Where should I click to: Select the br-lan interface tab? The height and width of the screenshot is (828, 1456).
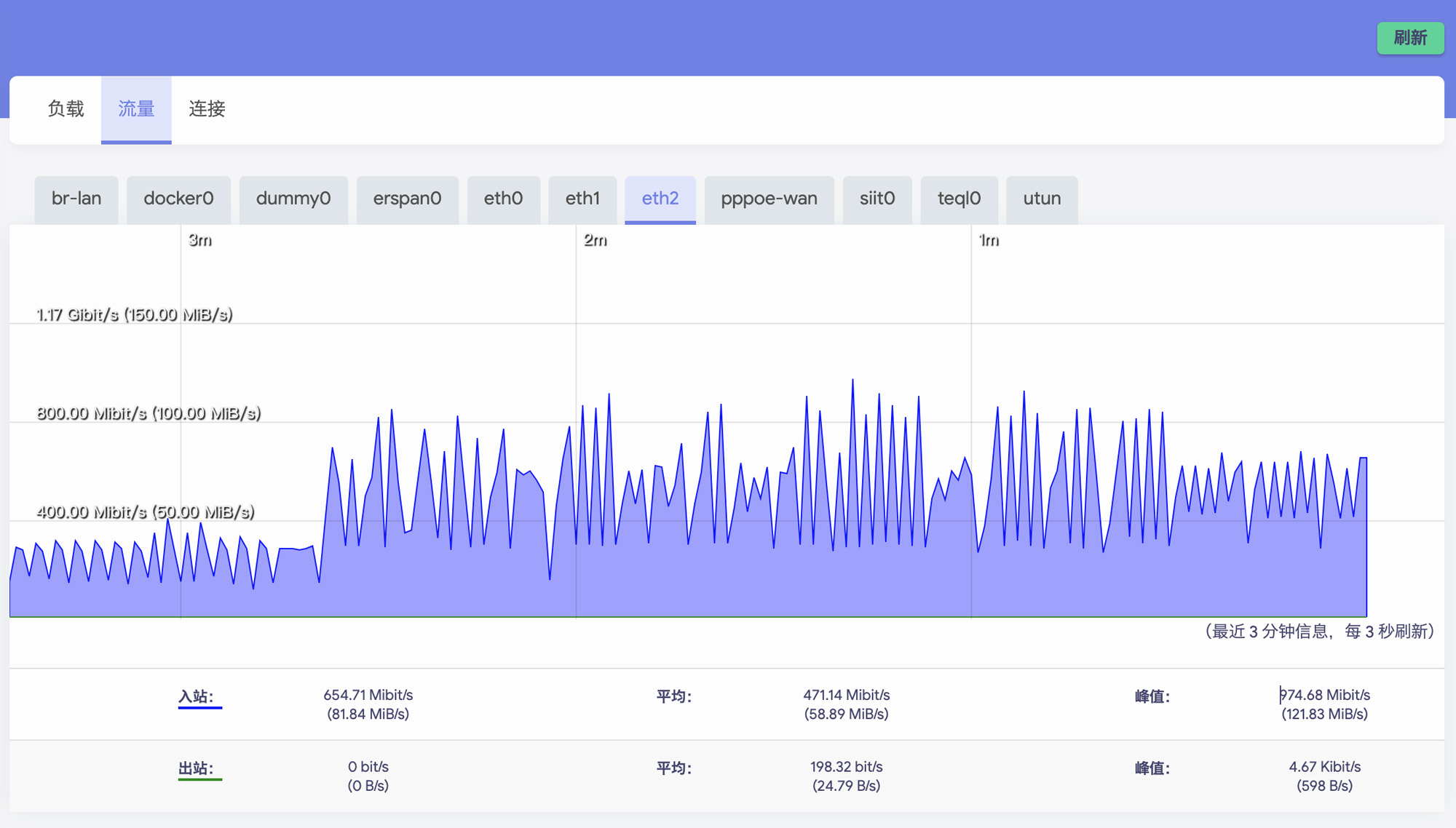coord(76,199)
